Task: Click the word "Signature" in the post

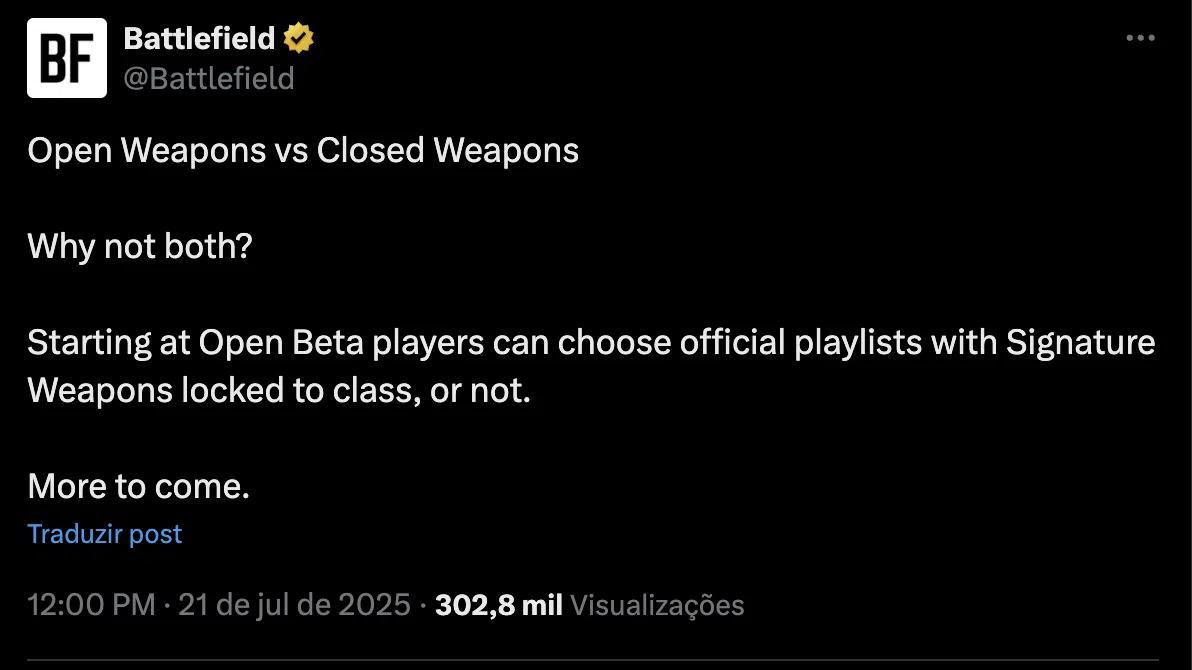Action: coord(1080,343)
